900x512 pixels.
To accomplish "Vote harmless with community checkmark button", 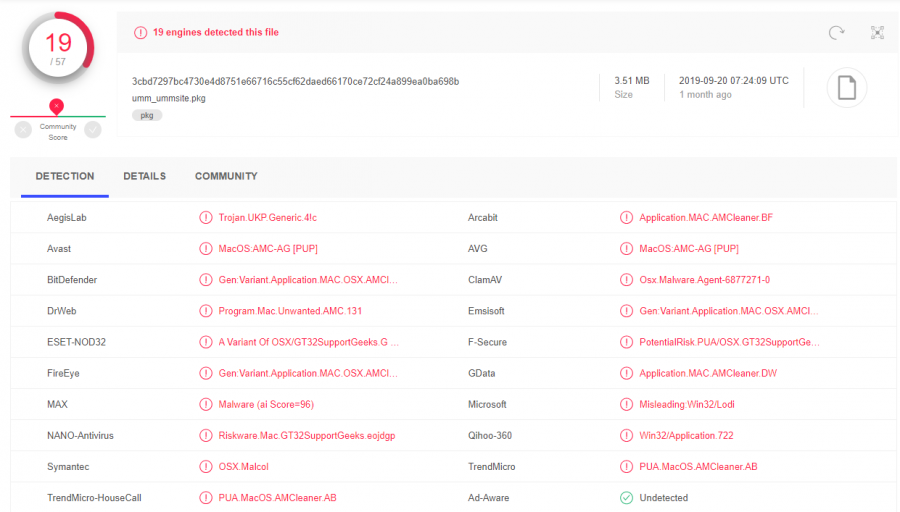I will (93, 130).
